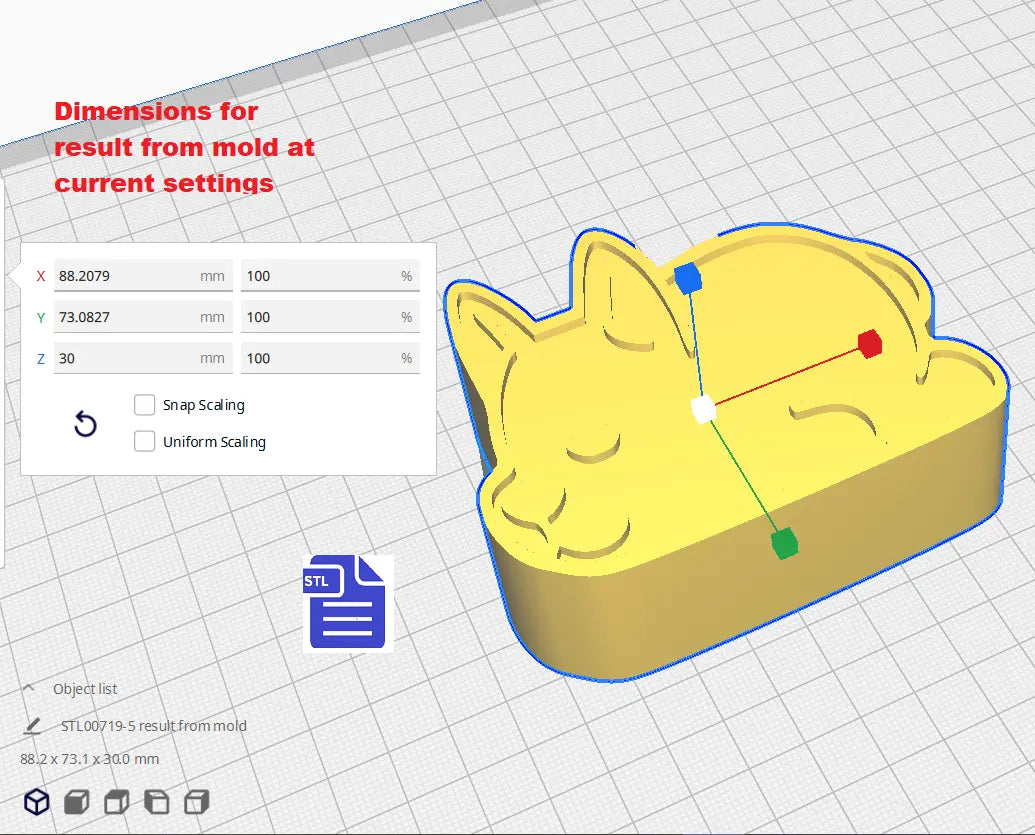Click the STL file document icon
This screenshot has height=835, width=1035.
[x=347, y=601]
